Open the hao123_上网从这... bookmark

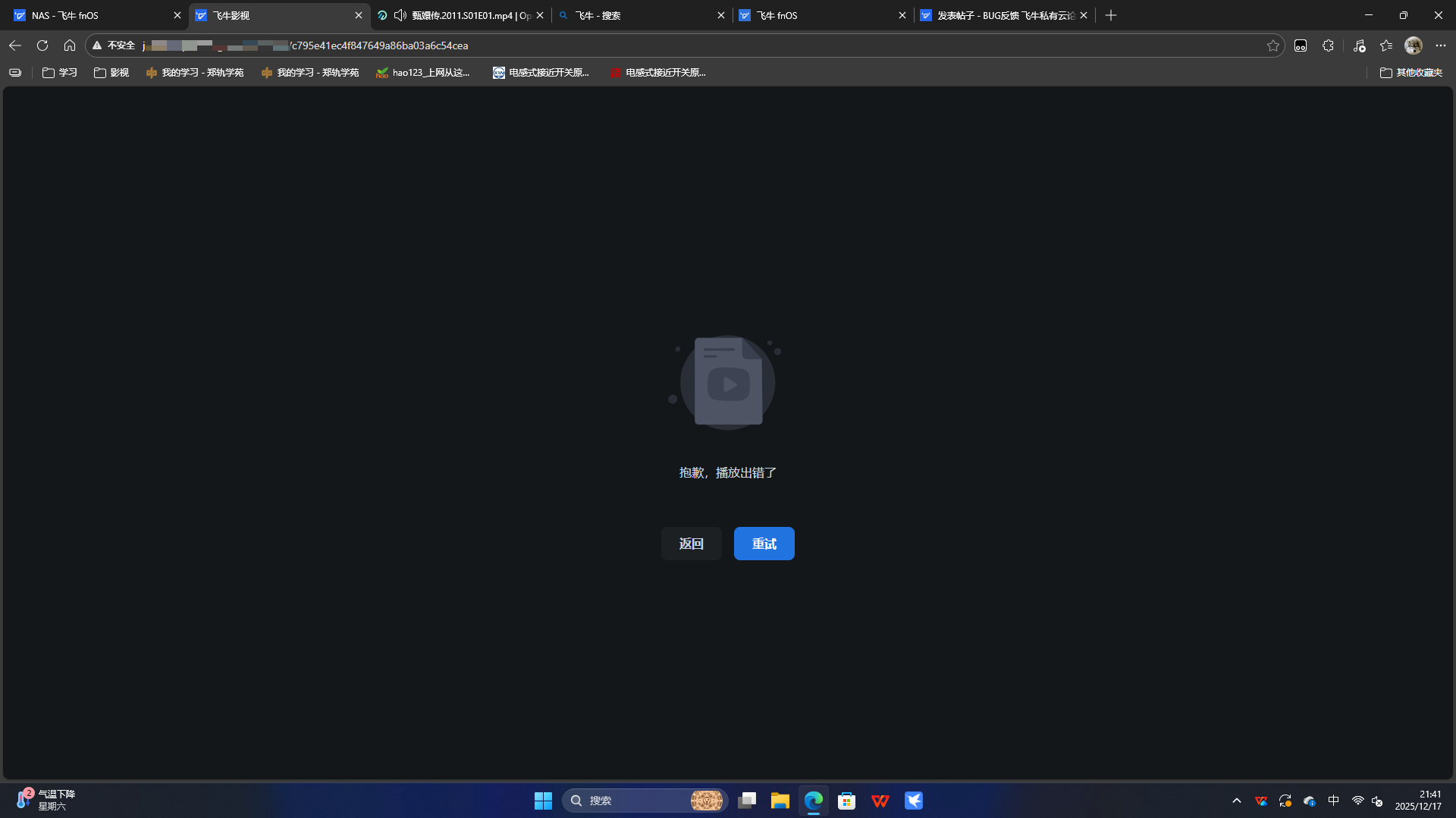[x=423, y=73]
